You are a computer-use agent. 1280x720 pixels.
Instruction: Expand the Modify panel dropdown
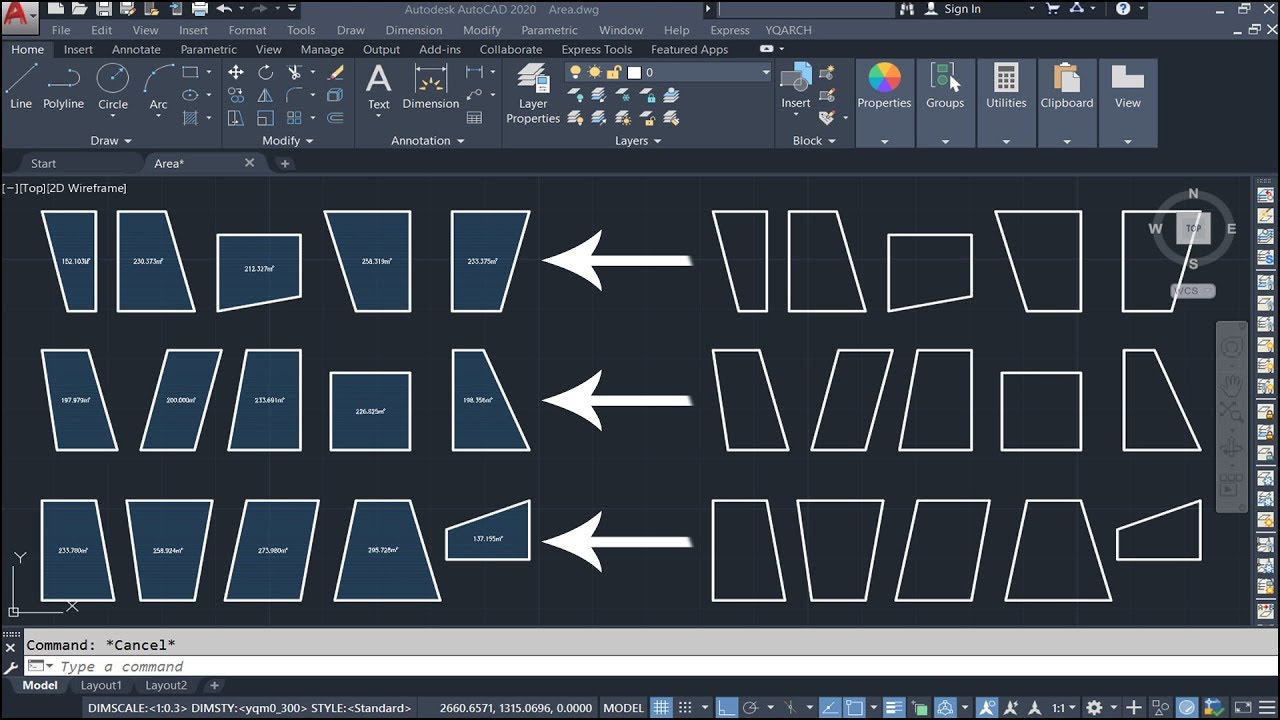(x=288, y=141)
